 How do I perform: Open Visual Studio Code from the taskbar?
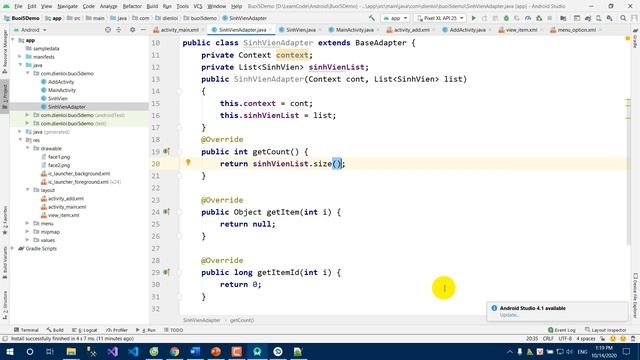pos(133,351)
